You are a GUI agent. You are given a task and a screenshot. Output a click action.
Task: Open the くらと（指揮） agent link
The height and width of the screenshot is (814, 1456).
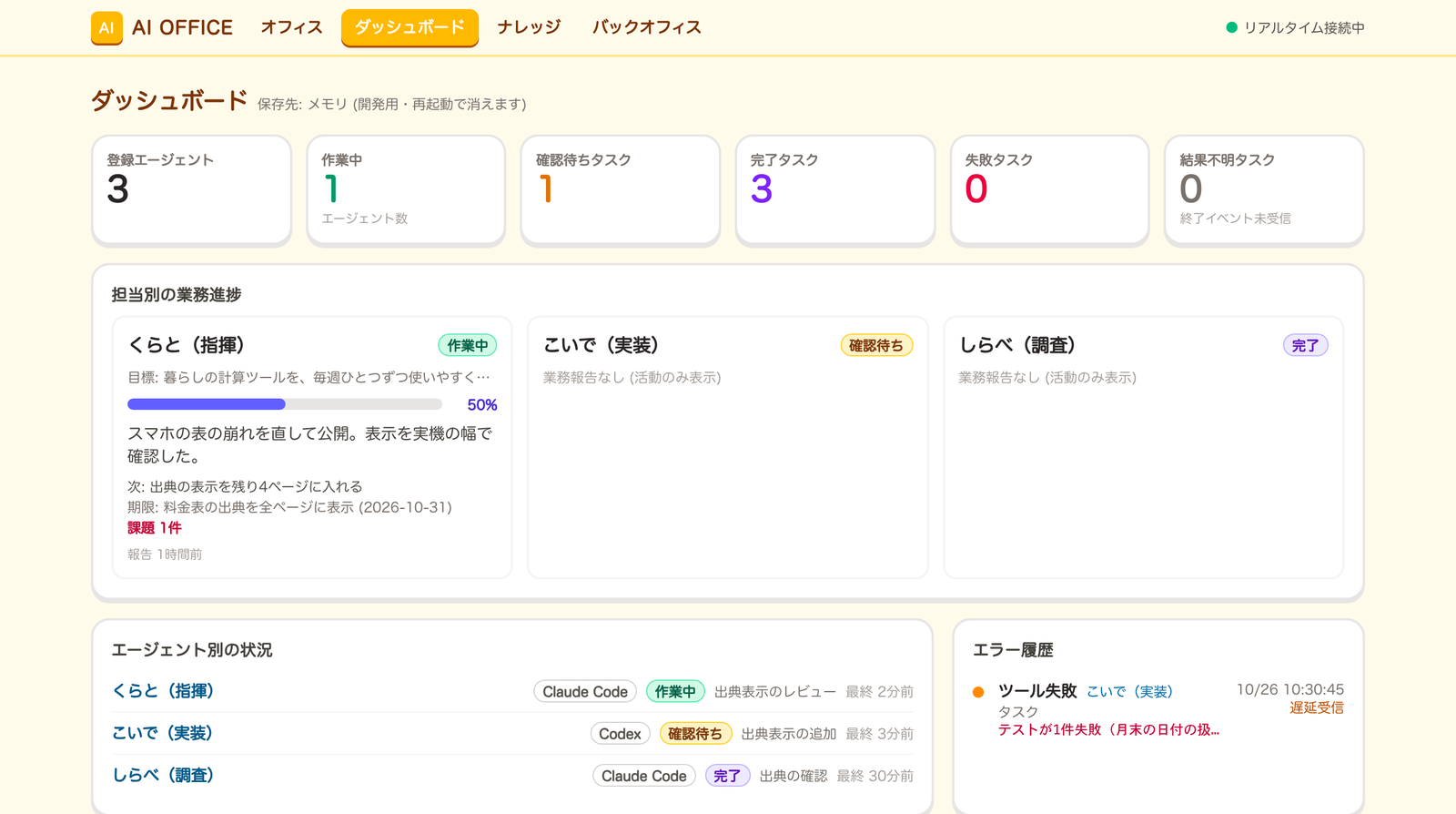163,691
